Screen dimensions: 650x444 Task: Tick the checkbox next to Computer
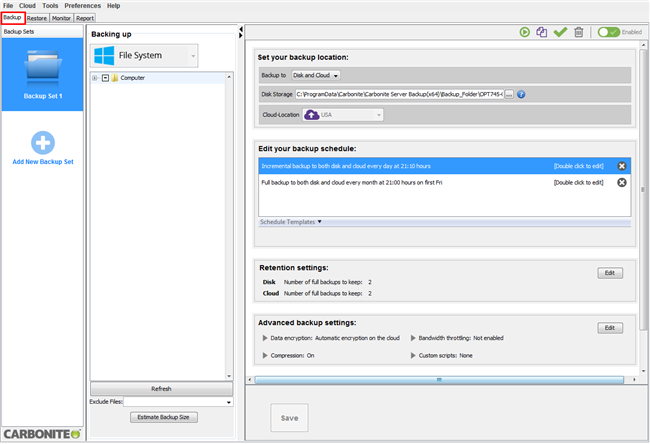coord(105,77)
